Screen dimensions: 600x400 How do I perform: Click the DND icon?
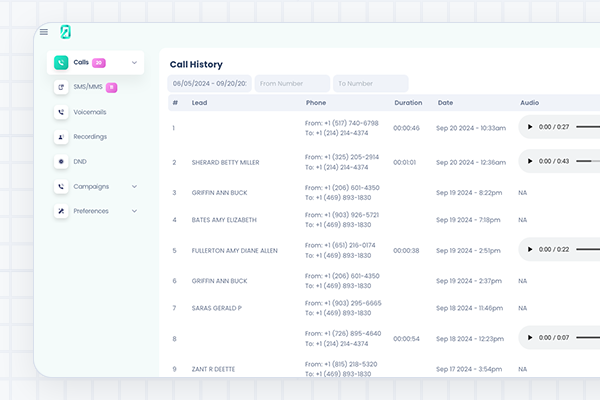coord(61,161)
